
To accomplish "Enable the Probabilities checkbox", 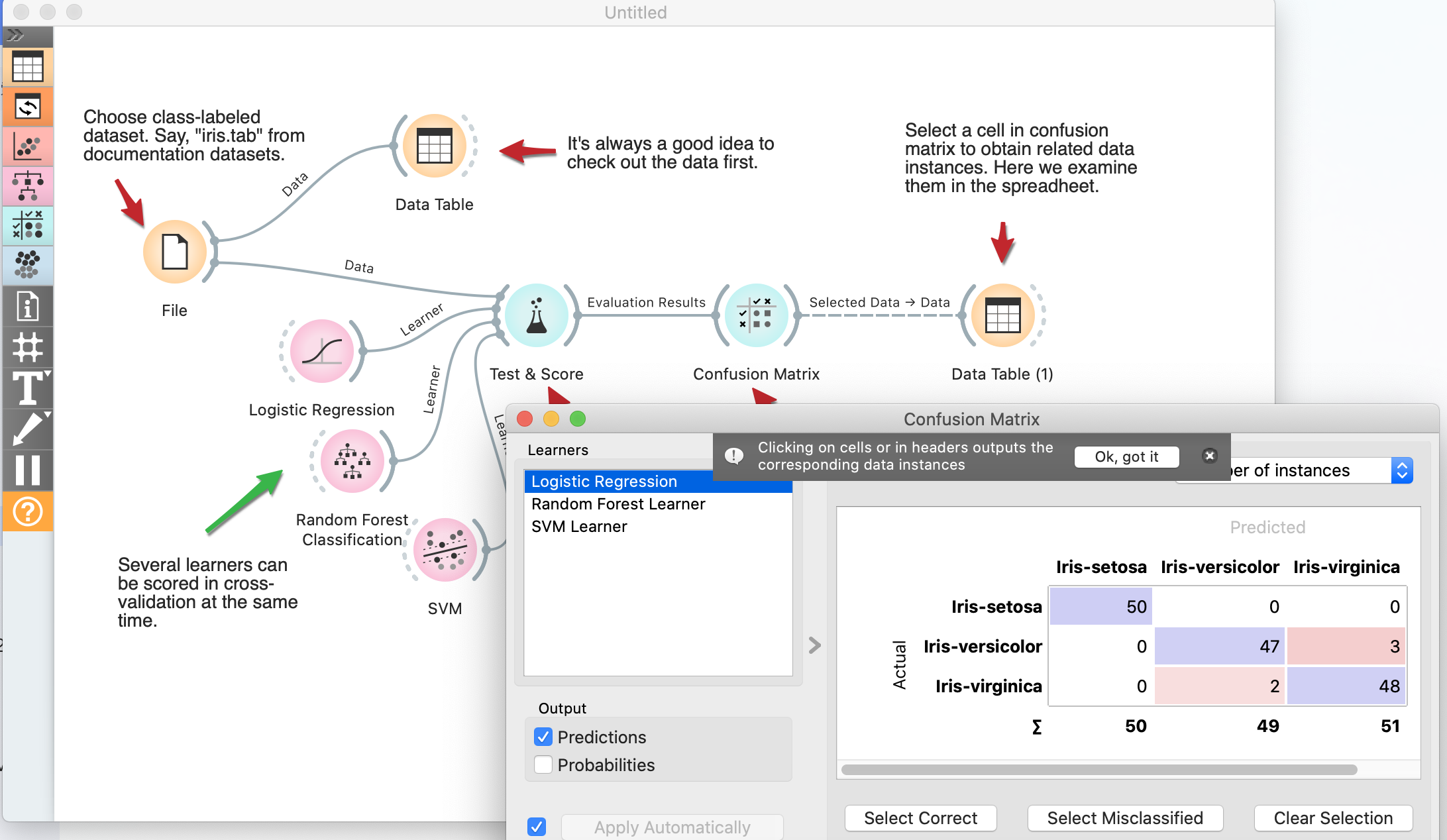I will click(543, 764).
